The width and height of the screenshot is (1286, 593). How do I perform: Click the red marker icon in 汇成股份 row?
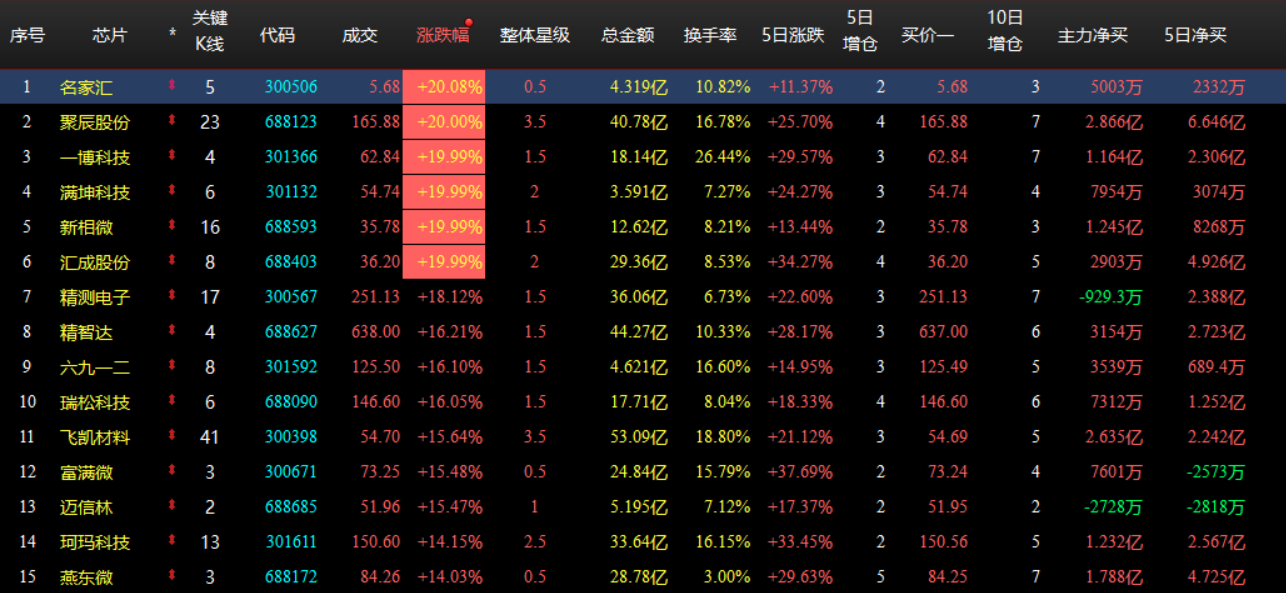click(172, 261)
